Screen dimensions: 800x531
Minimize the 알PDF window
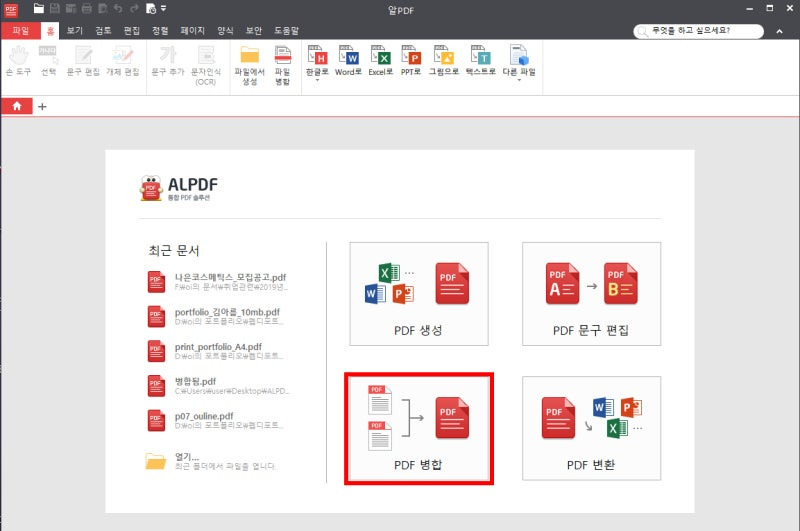(x=749, y=8)
